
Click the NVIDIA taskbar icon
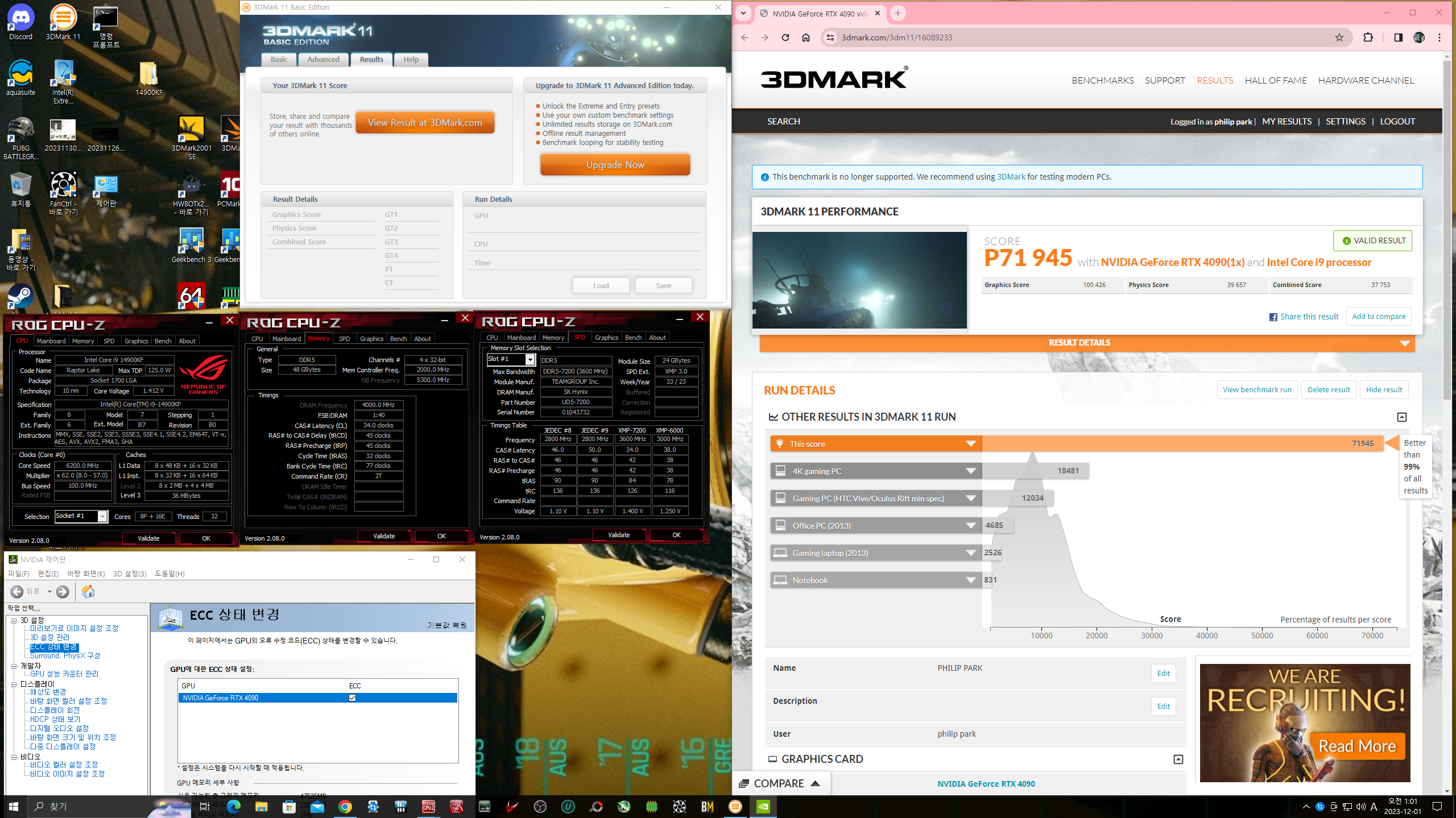pyautogui.click(x=763, y=806)
